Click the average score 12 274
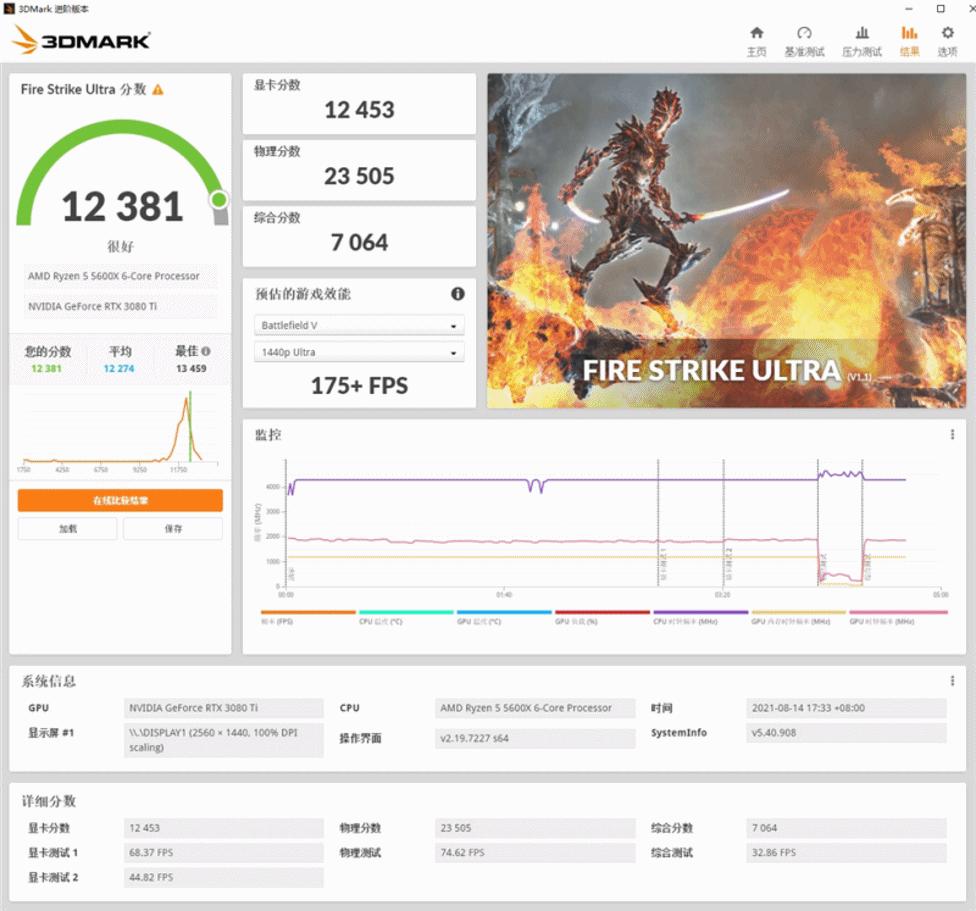The height and width of the screenshot is (911, 976). (119, 368)
